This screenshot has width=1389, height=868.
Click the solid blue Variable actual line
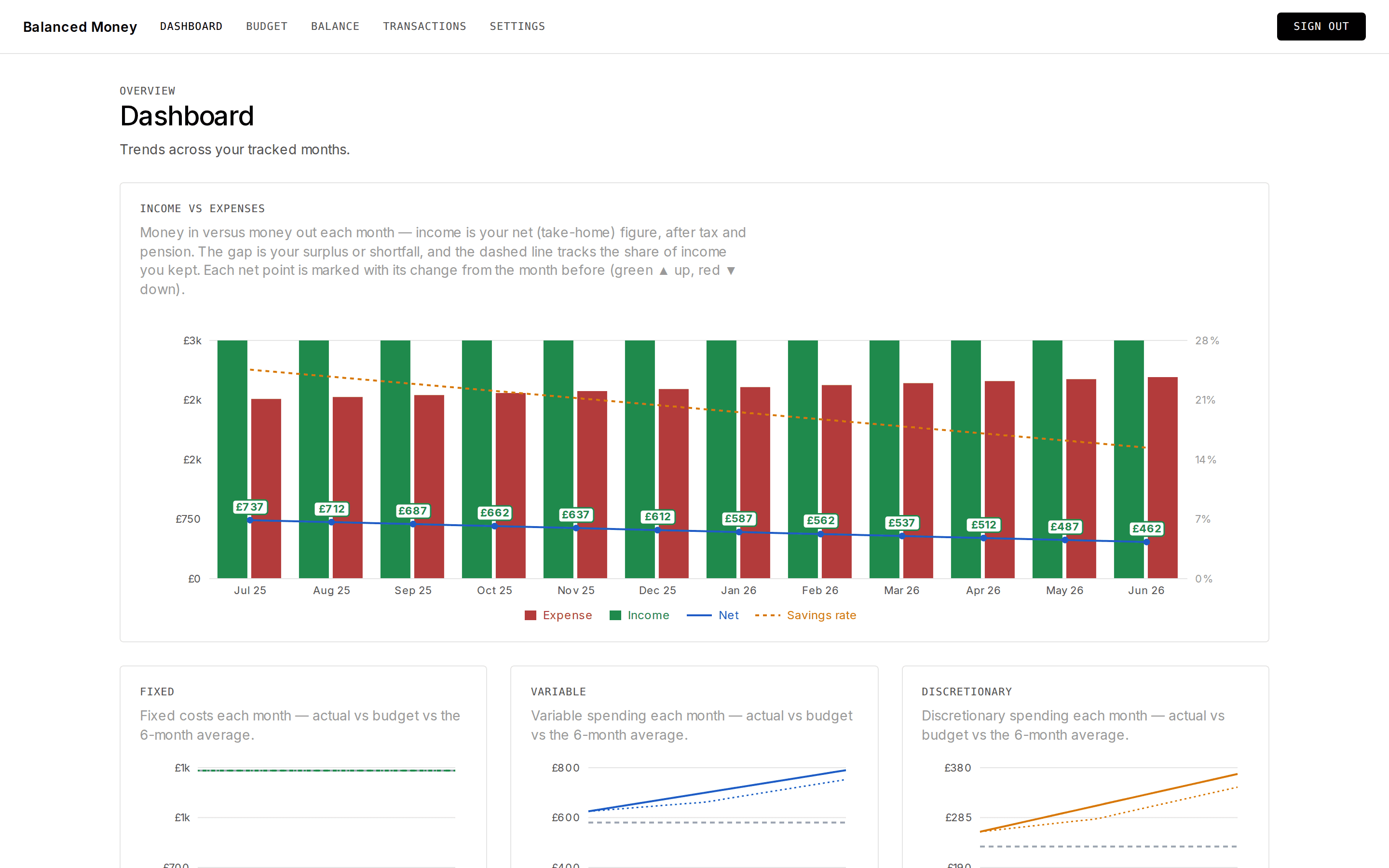(717, 789)
